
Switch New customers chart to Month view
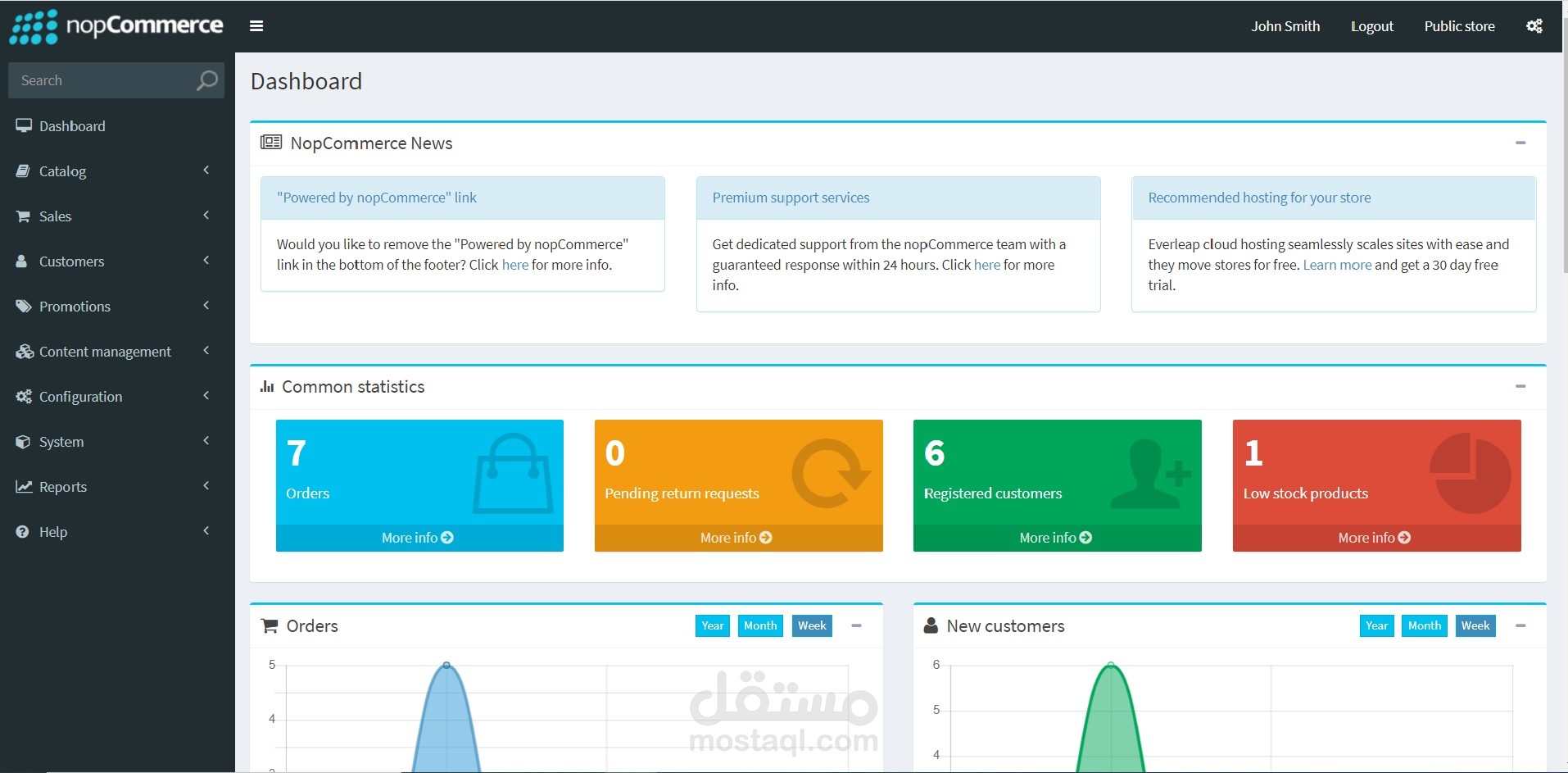click(1425, 626)
